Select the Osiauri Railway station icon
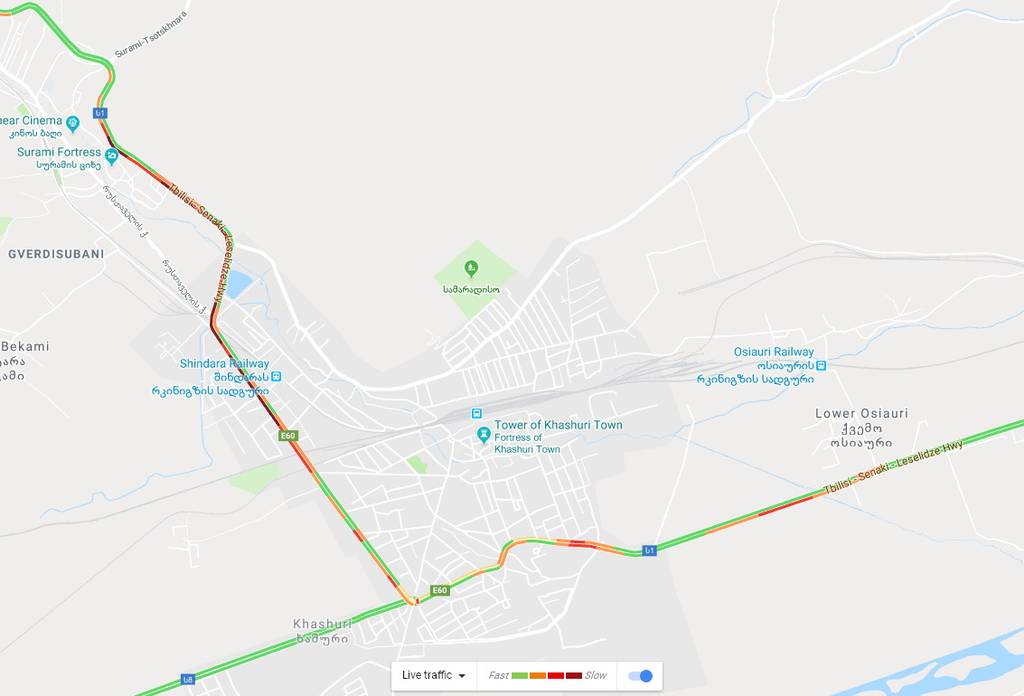1024x696 pixels. click(x=821, y=366)
